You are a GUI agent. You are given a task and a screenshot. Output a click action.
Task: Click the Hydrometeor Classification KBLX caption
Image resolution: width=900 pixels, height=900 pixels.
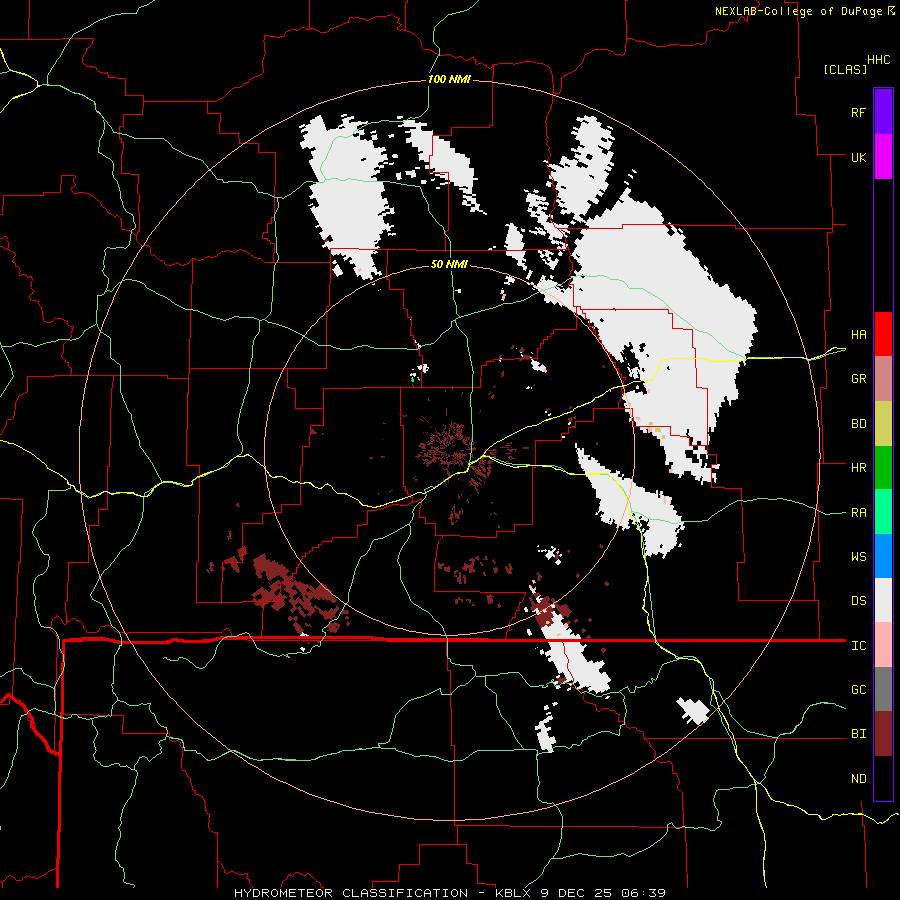450,893
